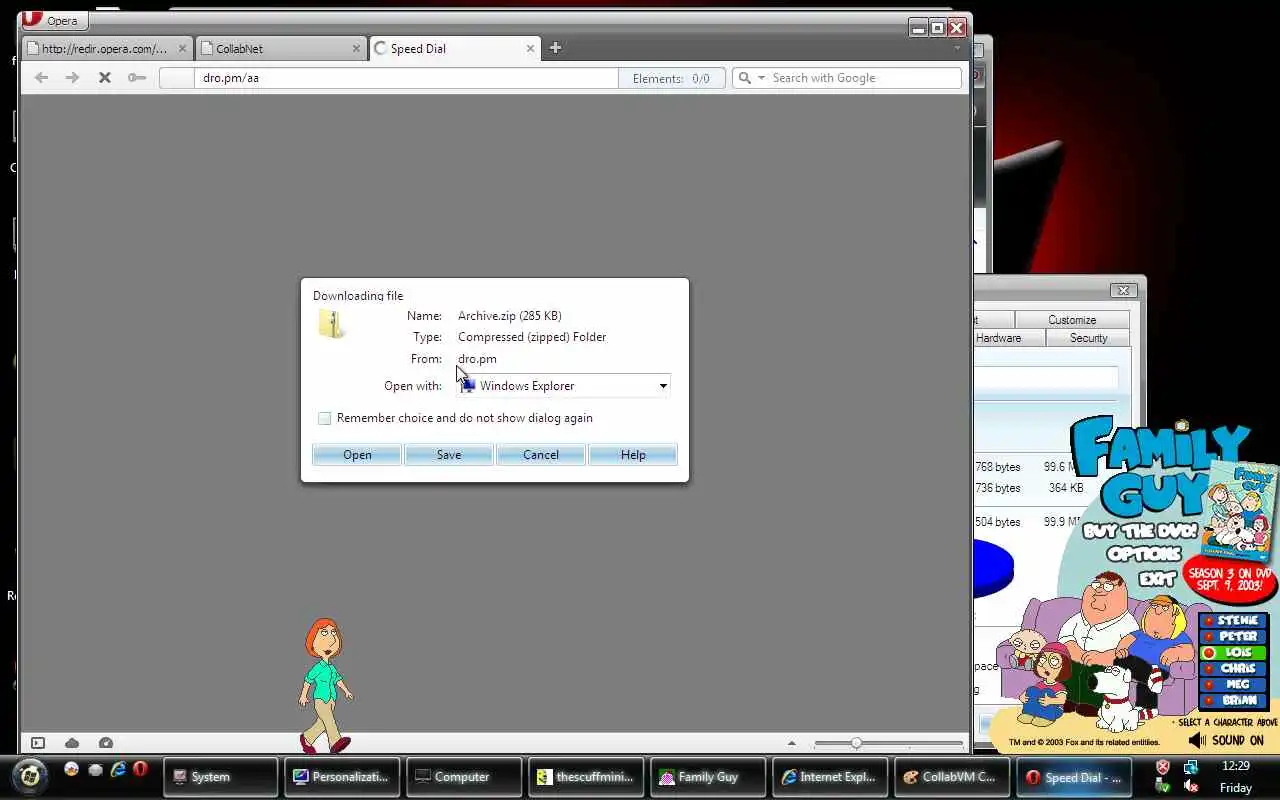Click the Opera Turbo speedometer icon

point(106,743)
